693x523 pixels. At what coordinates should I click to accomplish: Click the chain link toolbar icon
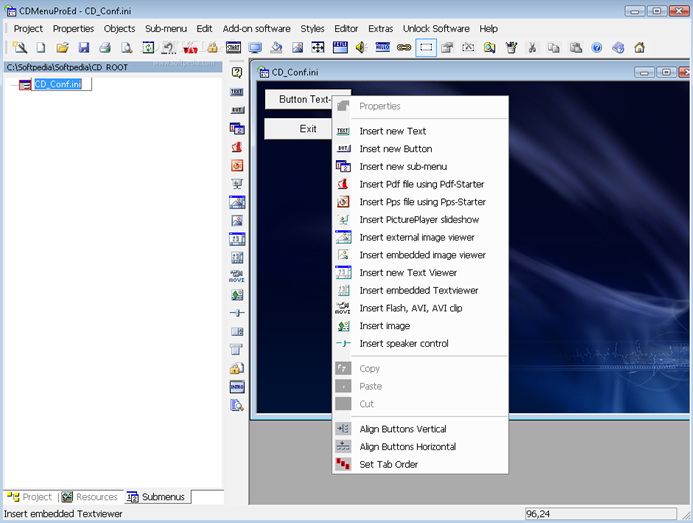click(404, 47)
